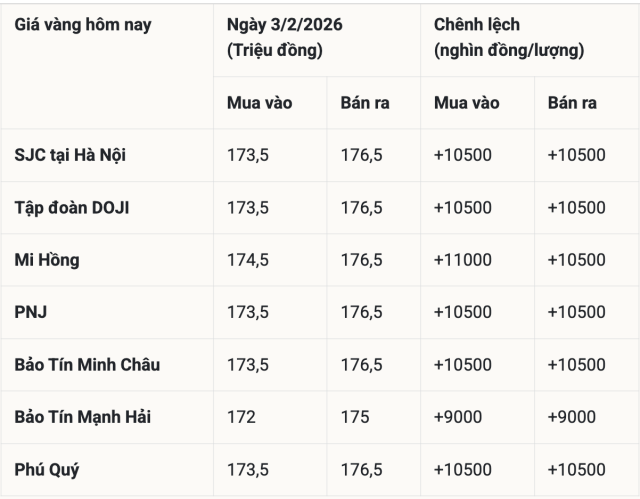
Task: Click Bảo Tín Mạnh Hải's sell price 175
Action: pyautogui.click(x=355, y=417)
